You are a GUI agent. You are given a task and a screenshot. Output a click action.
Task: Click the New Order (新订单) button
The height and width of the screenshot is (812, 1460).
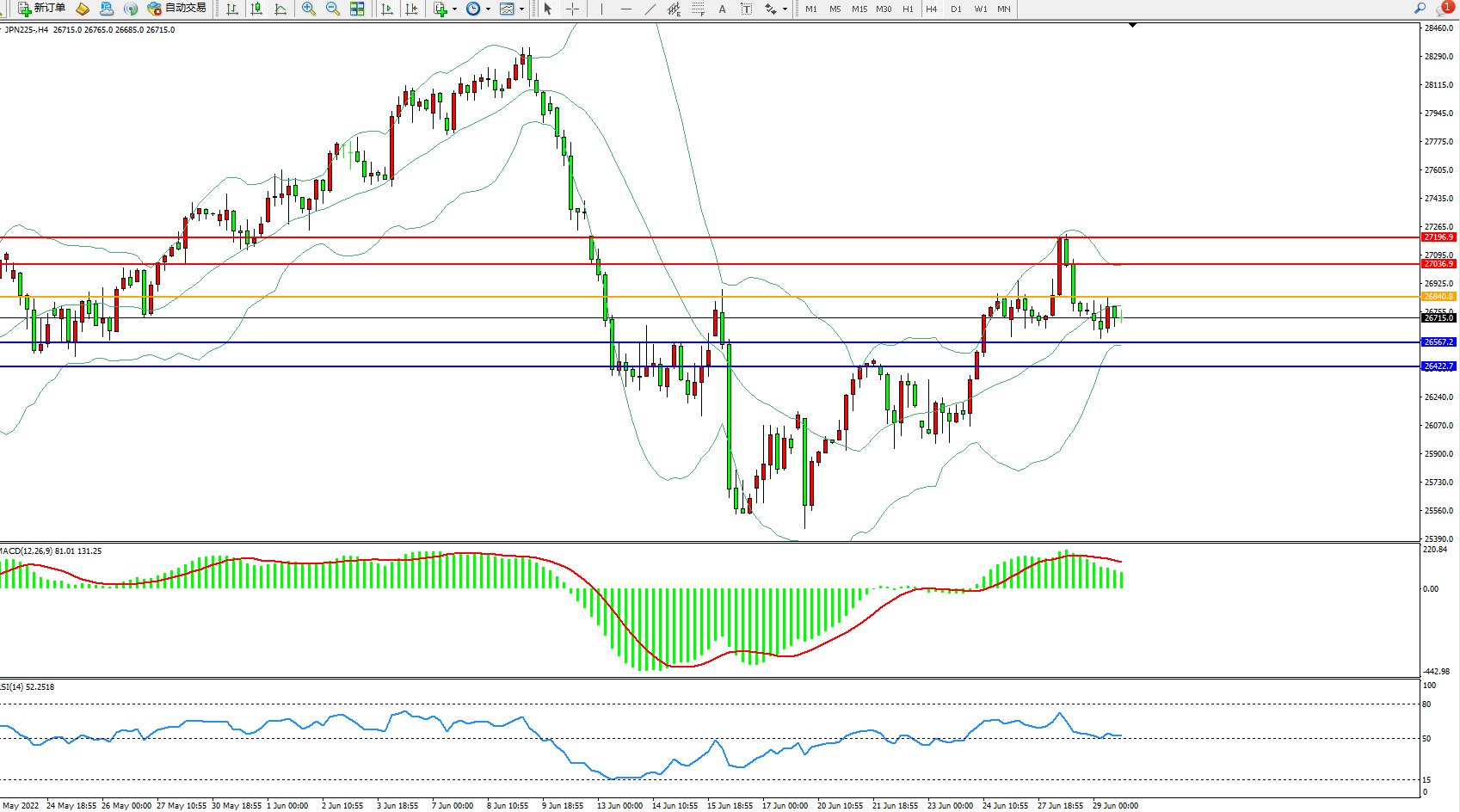click(41, 9)
